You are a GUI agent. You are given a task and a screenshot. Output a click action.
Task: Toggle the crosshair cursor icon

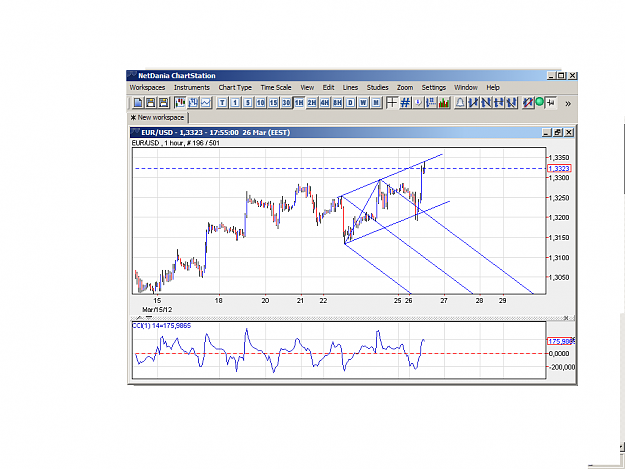392,103
